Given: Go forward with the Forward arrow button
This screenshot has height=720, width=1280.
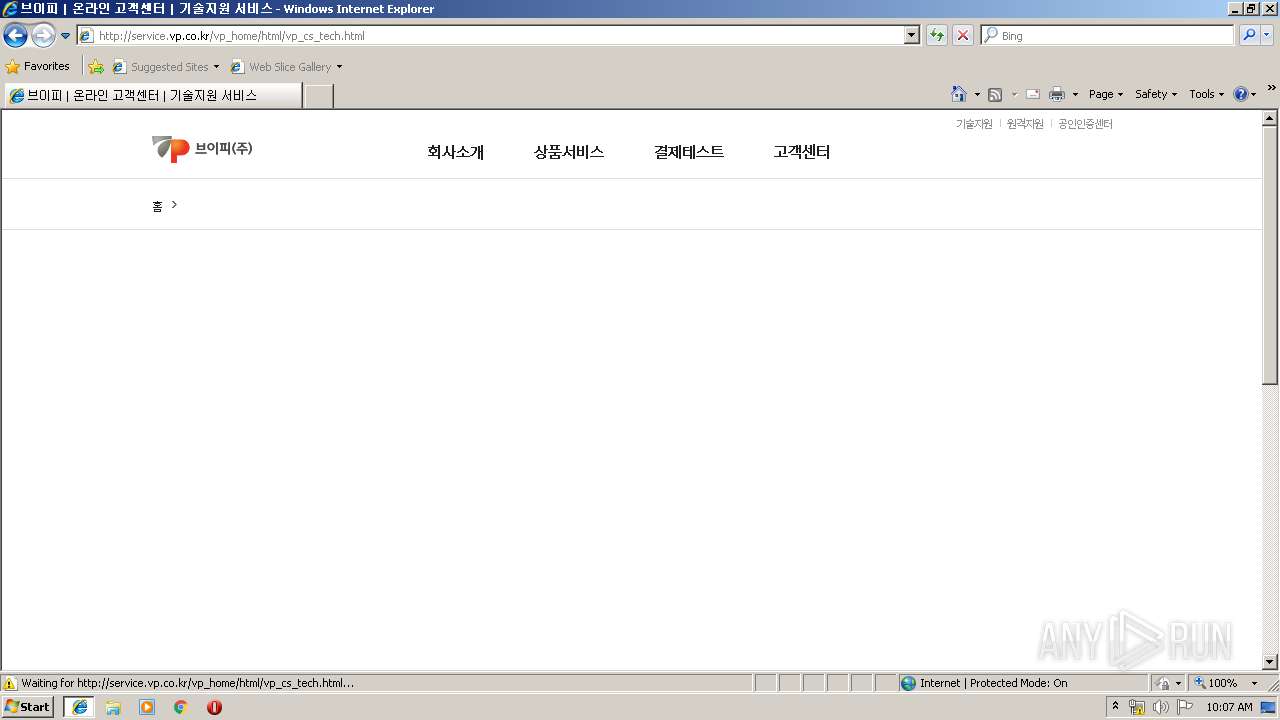Looking at the screenshot, I should [x=43, y=36].
